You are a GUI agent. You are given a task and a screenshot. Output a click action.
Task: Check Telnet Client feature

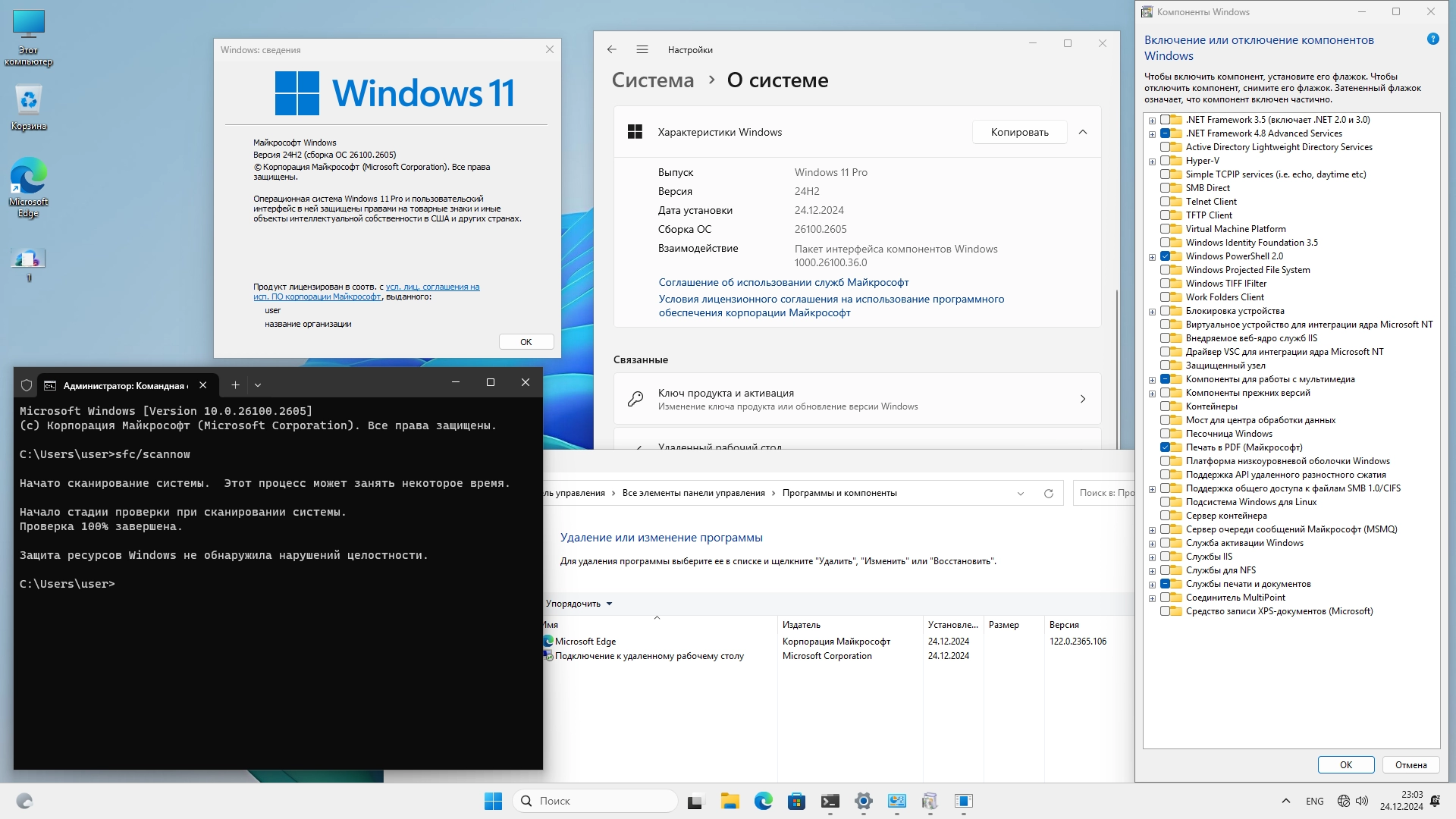(1166, 202)
